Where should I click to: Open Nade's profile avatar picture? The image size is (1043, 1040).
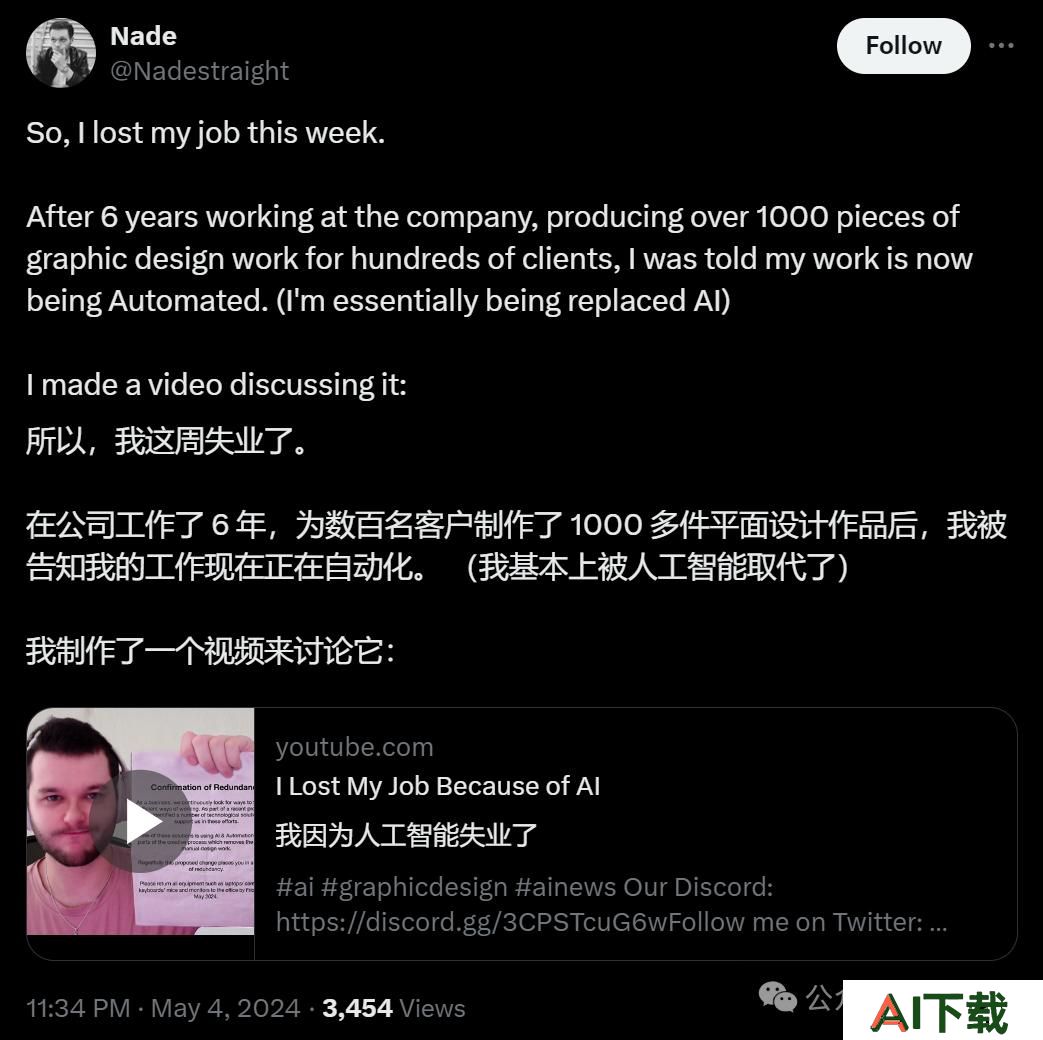61,53
